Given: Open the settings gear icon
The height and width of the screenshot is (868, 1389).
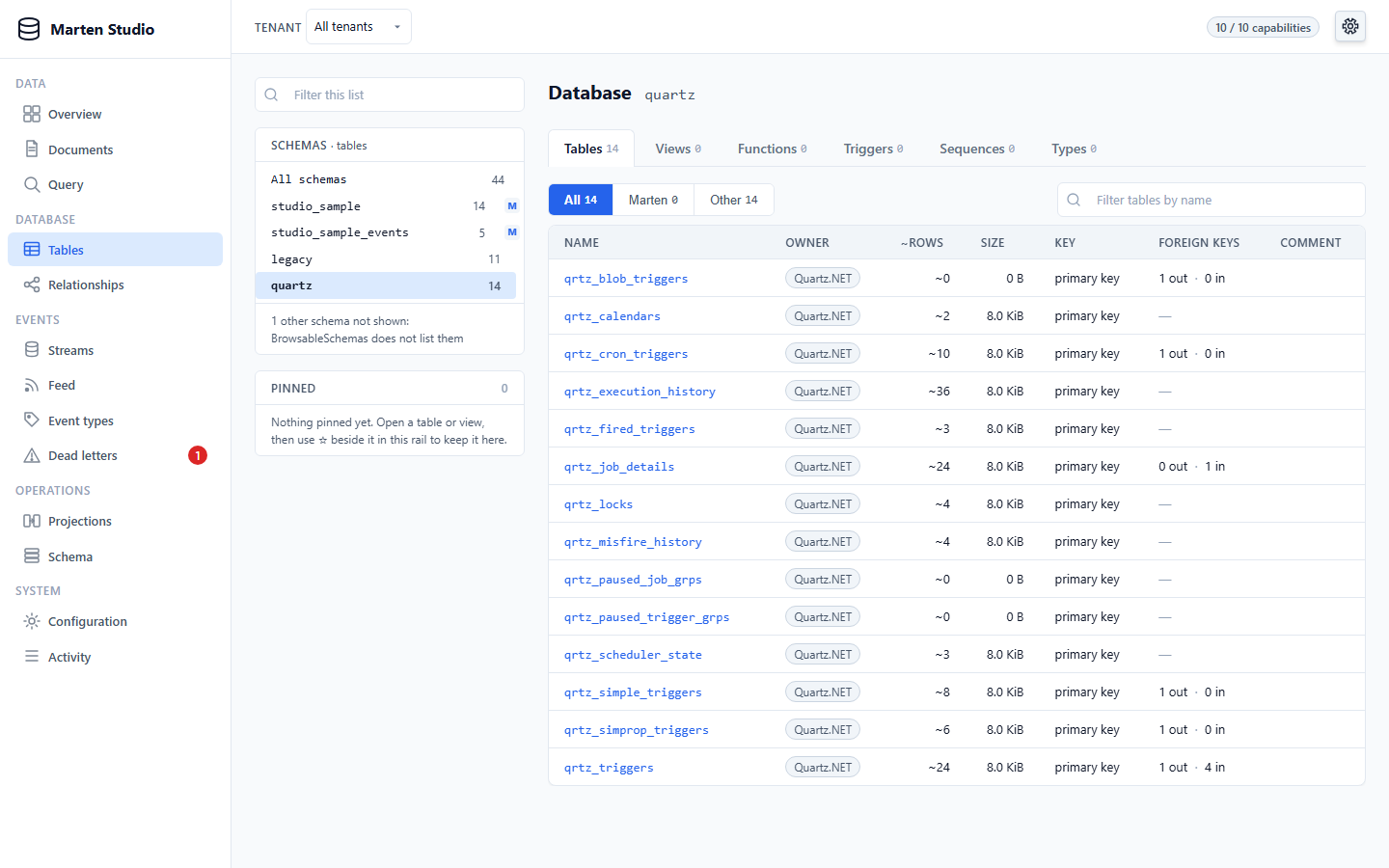Looking at the screenshot, I should click(1350, 27).
